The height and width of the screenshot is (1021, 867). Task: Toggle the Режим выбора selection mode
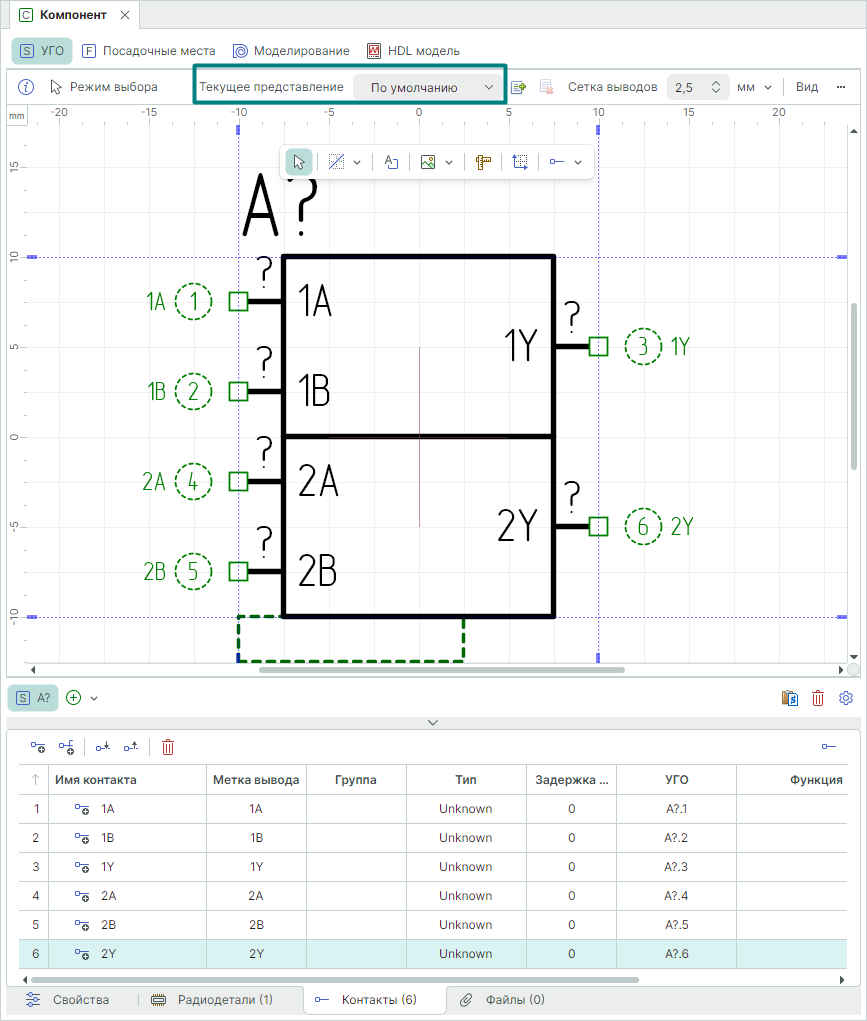pyautogui.click(x=104, y=87)
